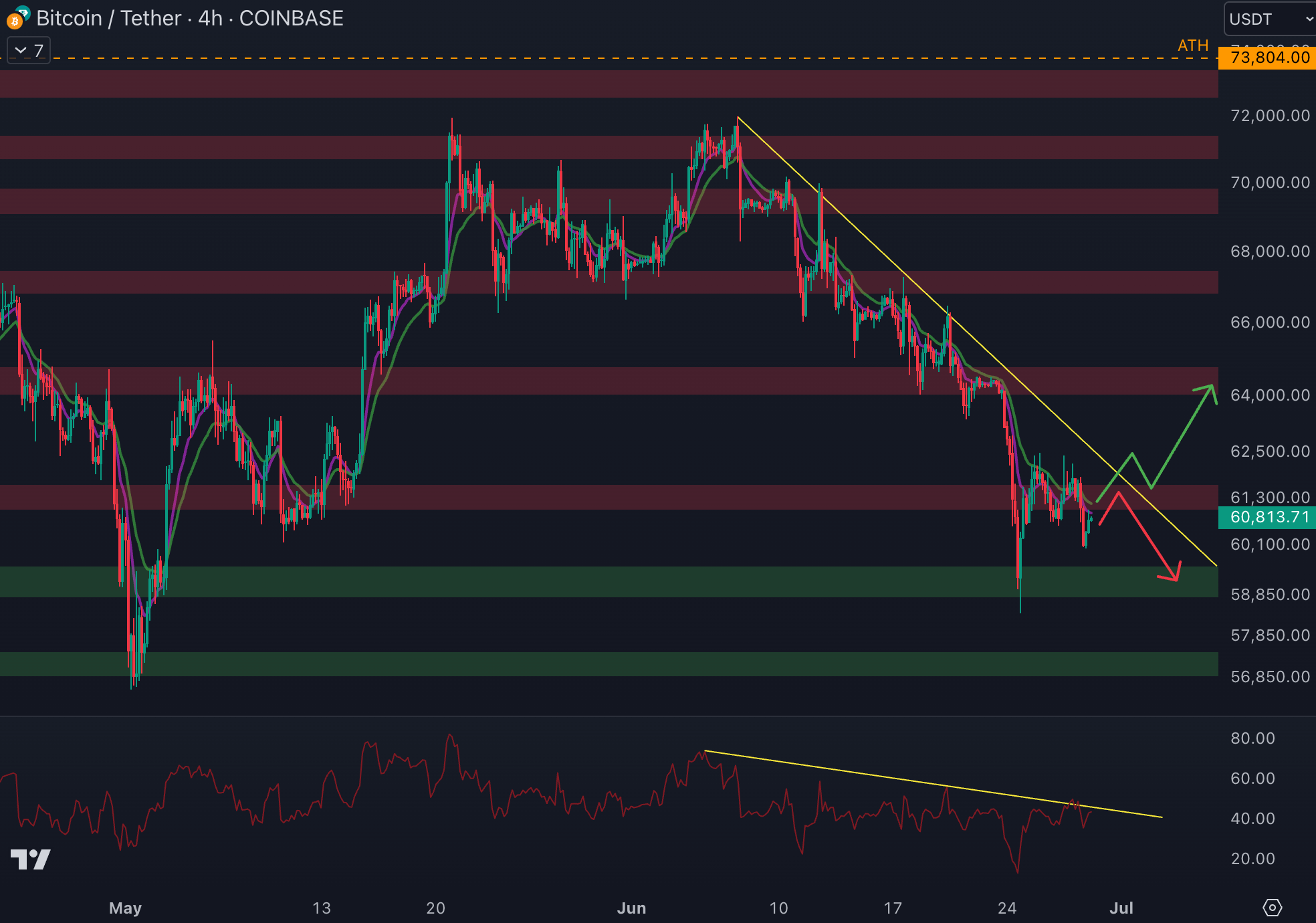Open chart settings gear icon

coord(1272,908)
